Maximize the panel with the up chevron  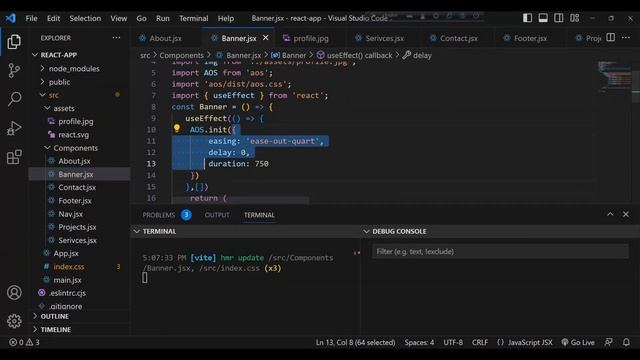610,214
